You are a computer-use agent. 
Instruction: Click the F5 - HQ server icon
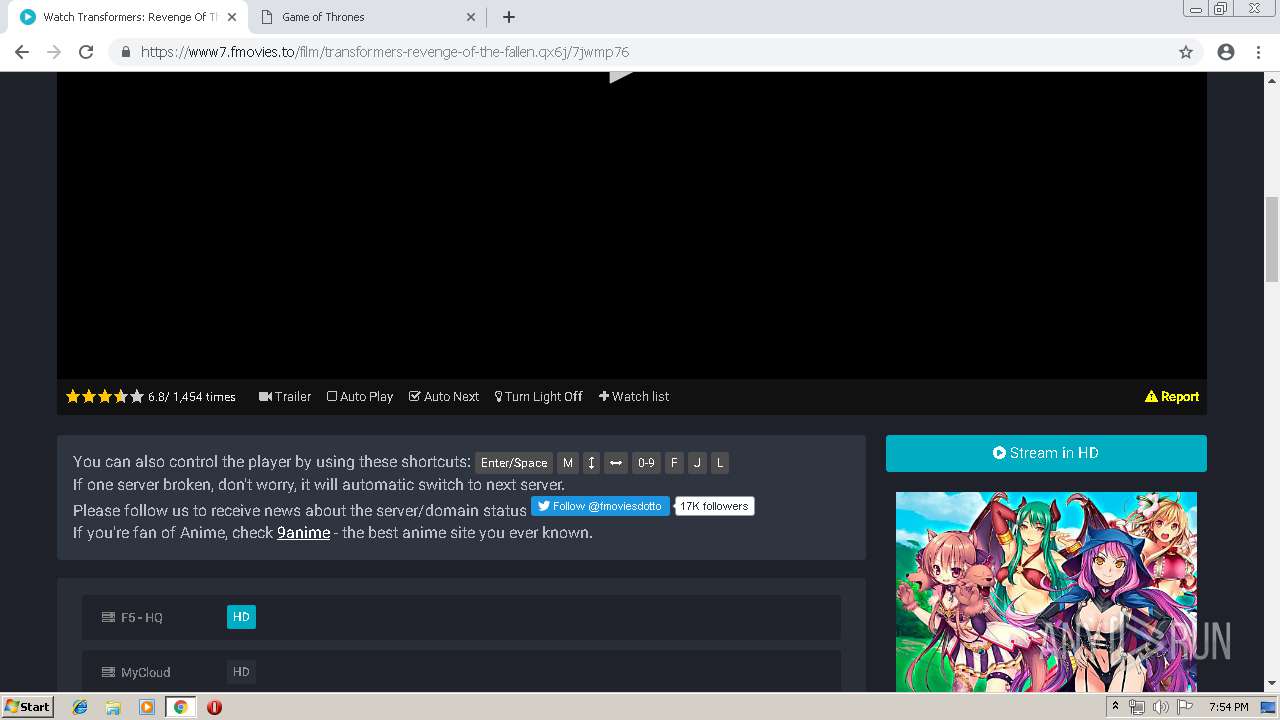(x=108, y=618)
